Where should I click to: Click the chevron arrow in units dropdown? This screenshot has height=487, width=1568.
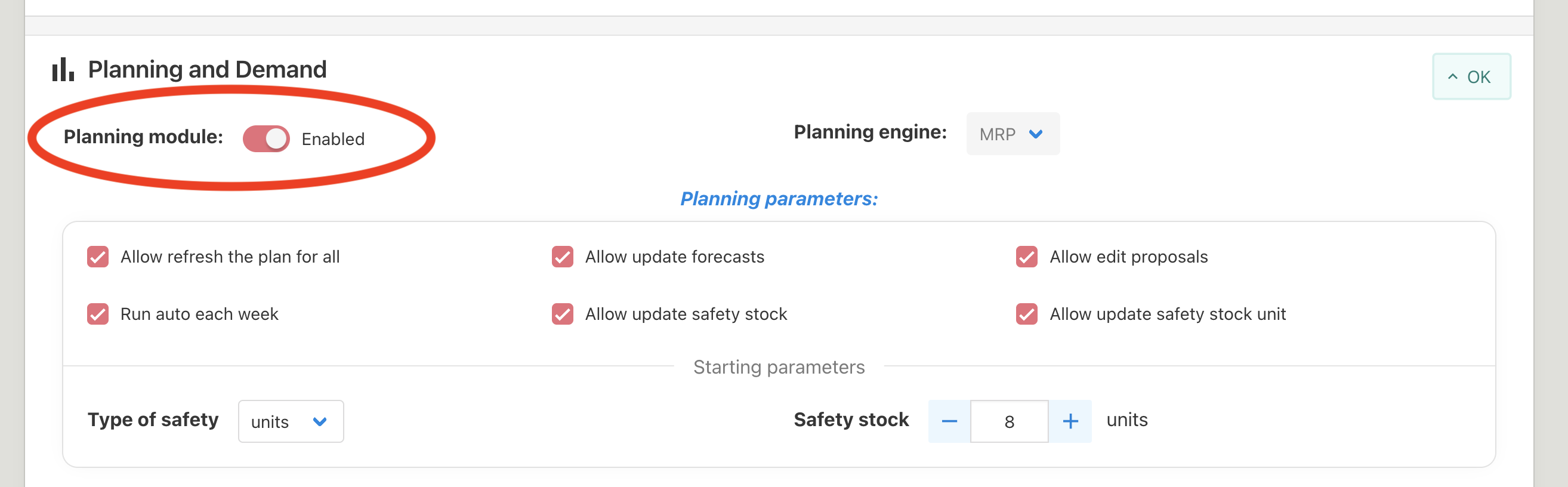point(320,421)
